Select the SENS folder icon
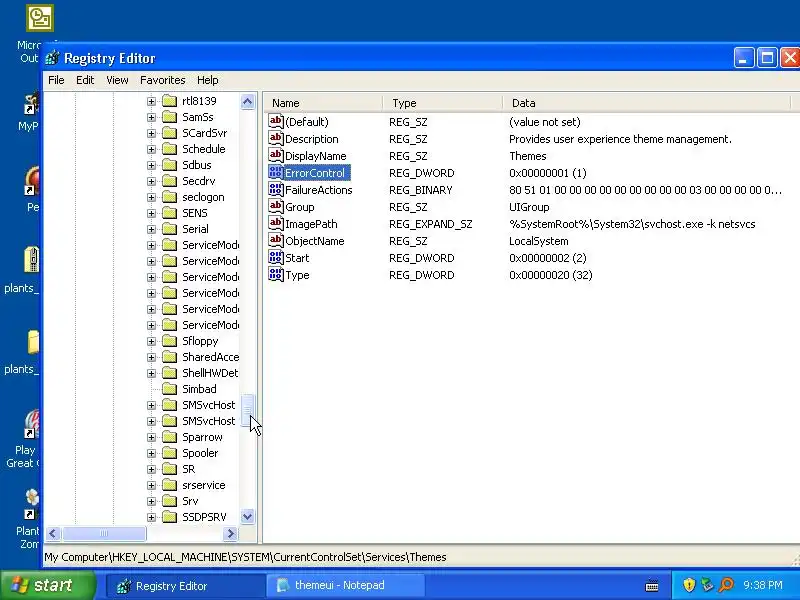The image size is (800, 600). tap(169, 213)
